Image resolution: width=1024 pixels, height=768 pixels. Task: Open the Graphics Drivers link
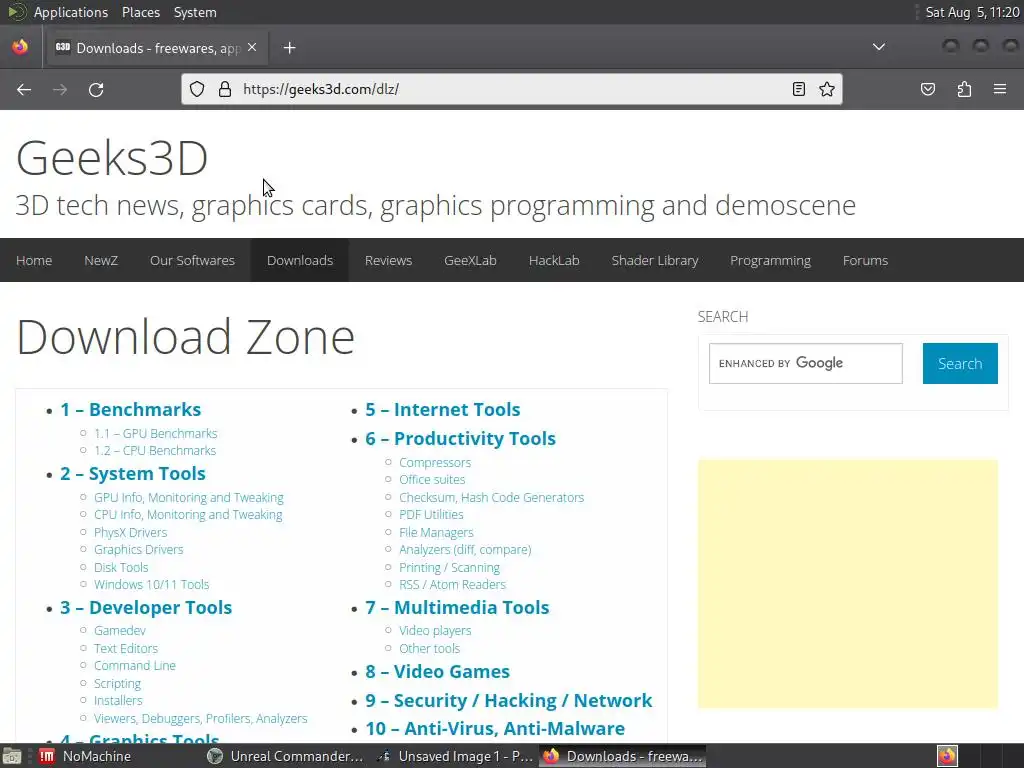pyautogui.click(x=138, y=550)
